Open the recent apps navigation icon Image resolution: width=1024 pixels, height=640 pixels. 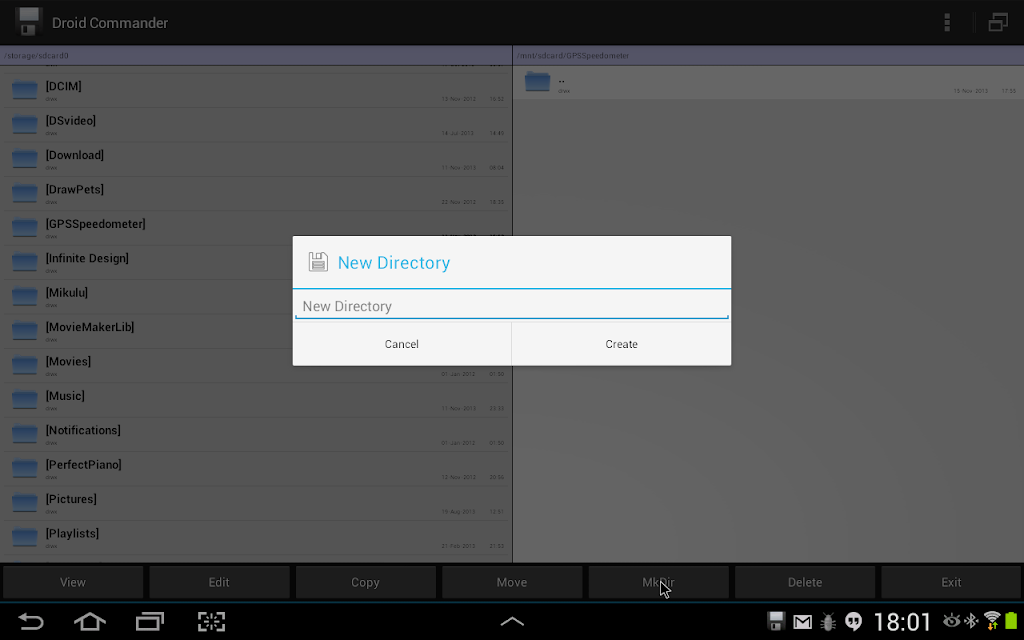click(150, 621)
